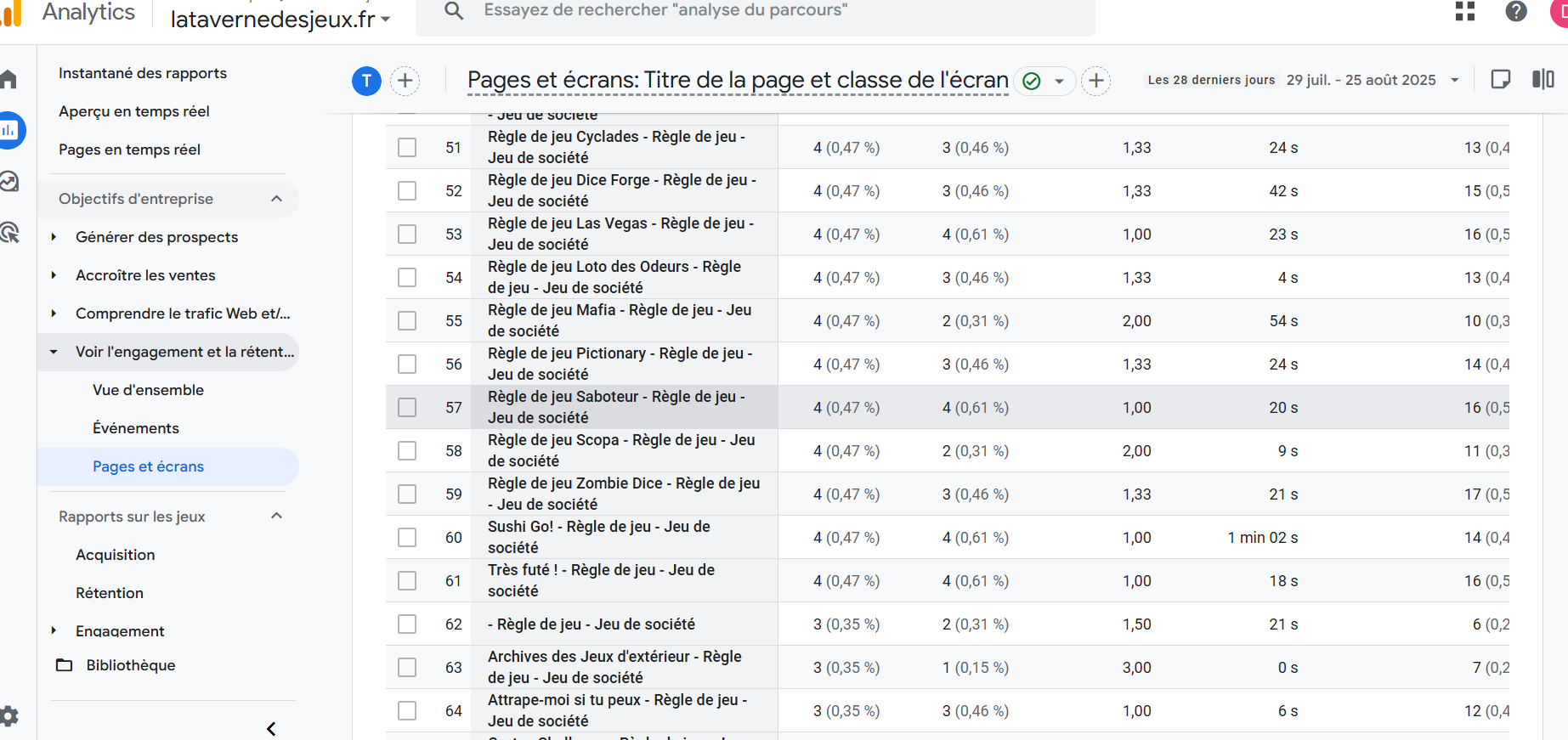Select checkbox for row 63 Archives des Jeux
This screenshot has height=740, width=1568.
(x=407, y=668)
